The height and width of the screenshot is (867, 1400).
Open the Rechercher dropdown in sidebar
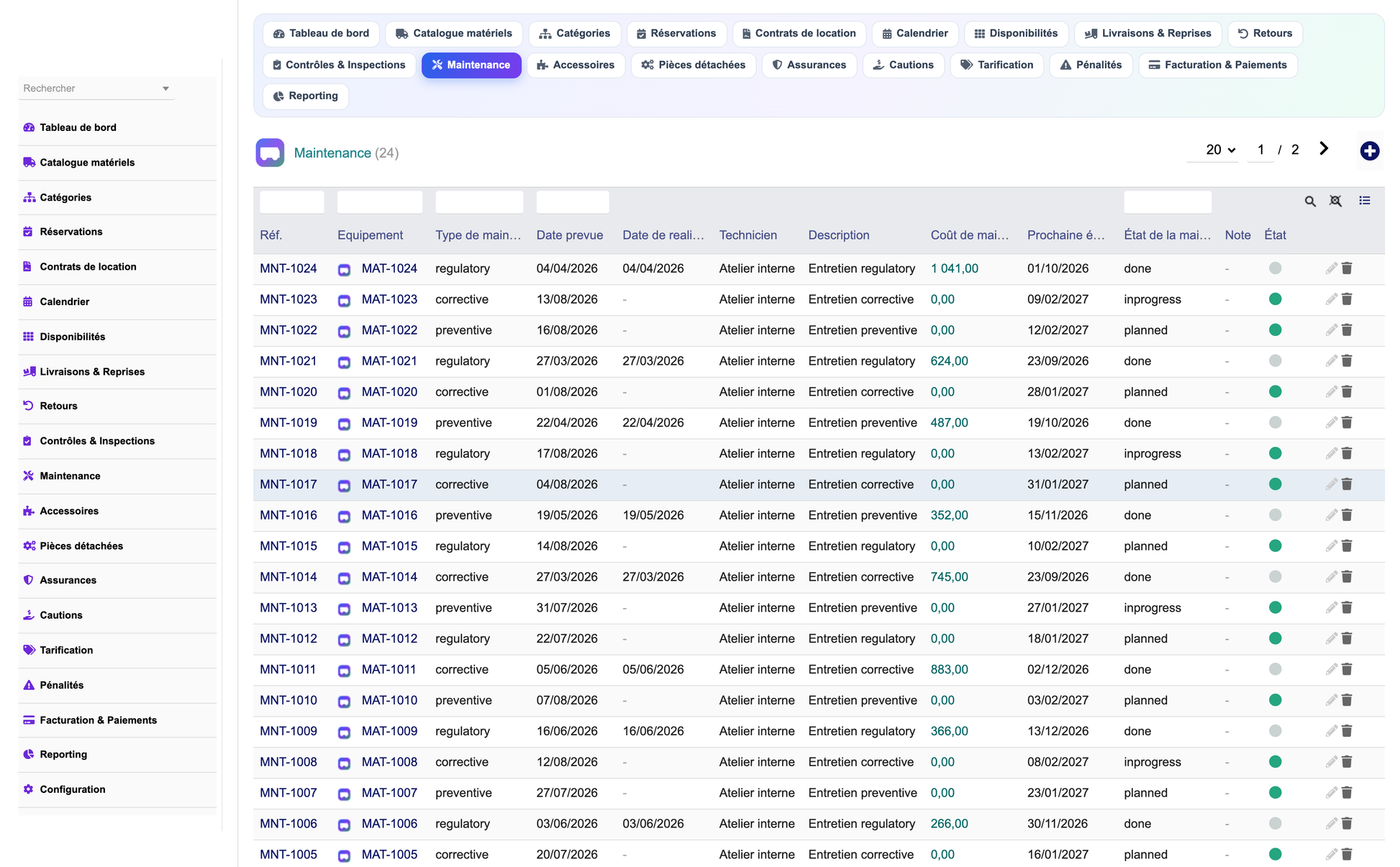[x=96, y=88]
